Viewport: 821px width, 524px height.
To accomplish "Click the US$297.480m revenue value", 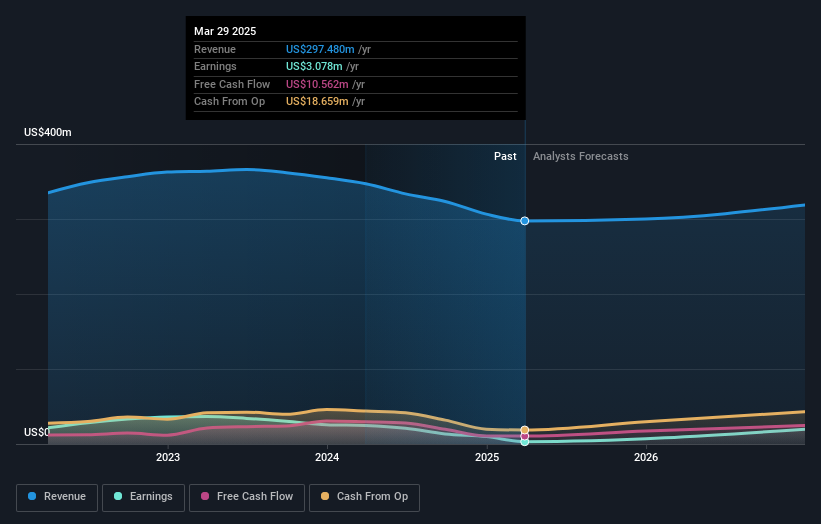I will tap(320, 49).
